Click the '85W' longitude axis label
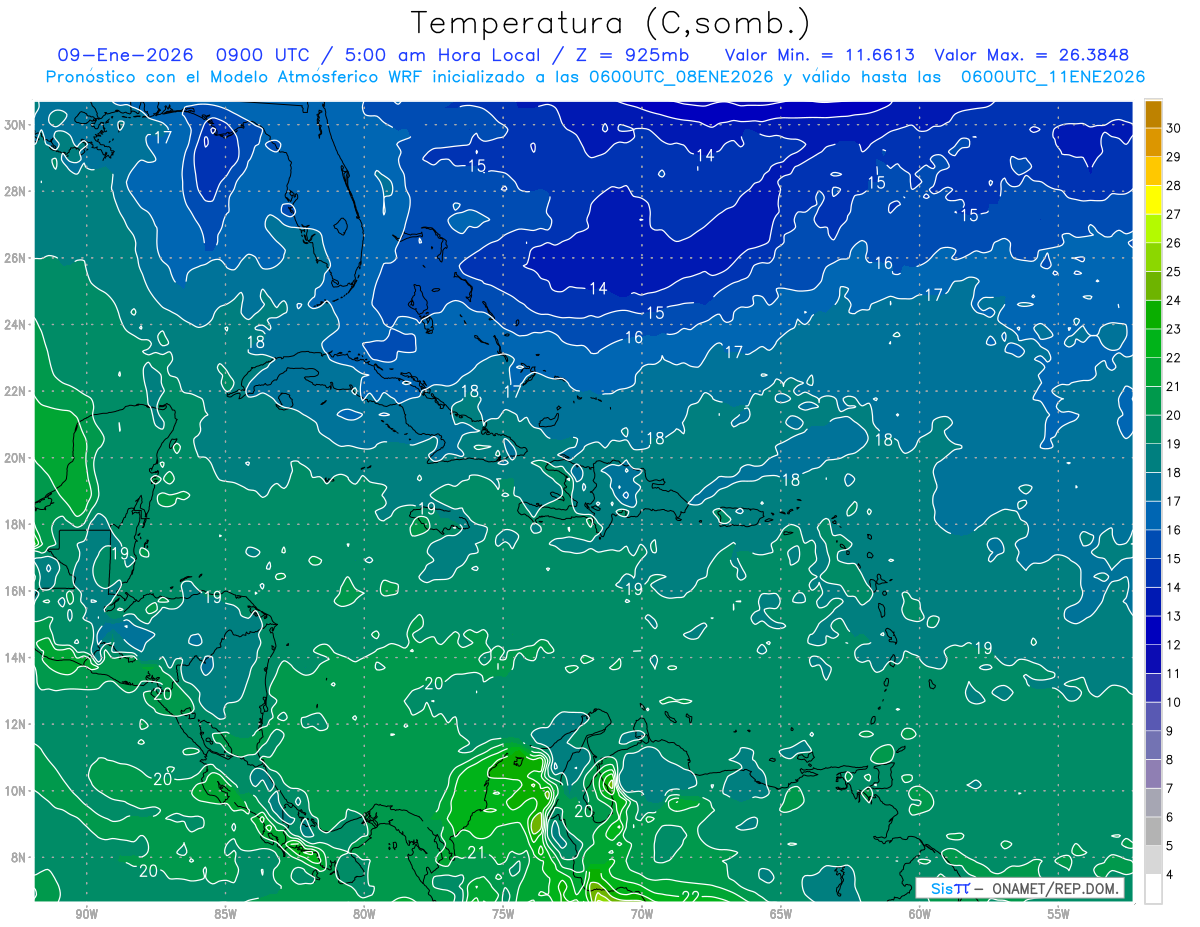The width and height of the screenshot is (1200, 927). (225, 914)
